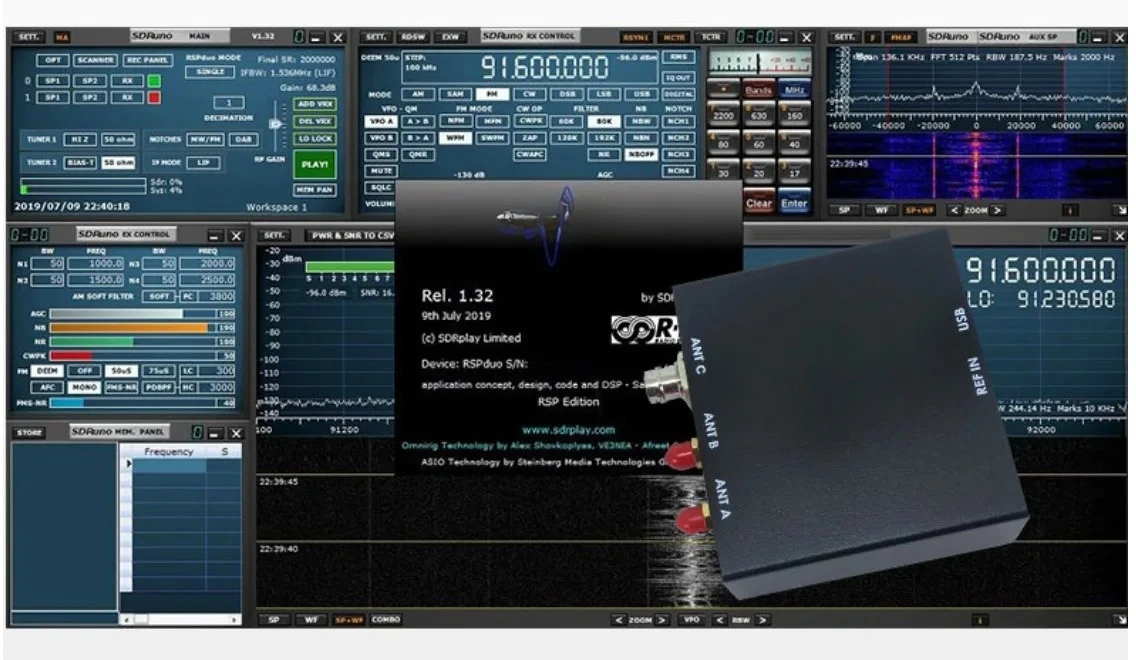The image size is (1136, 660).
Task: Click the green RX 0 status indicator
Action: click(x=154, y=79)
